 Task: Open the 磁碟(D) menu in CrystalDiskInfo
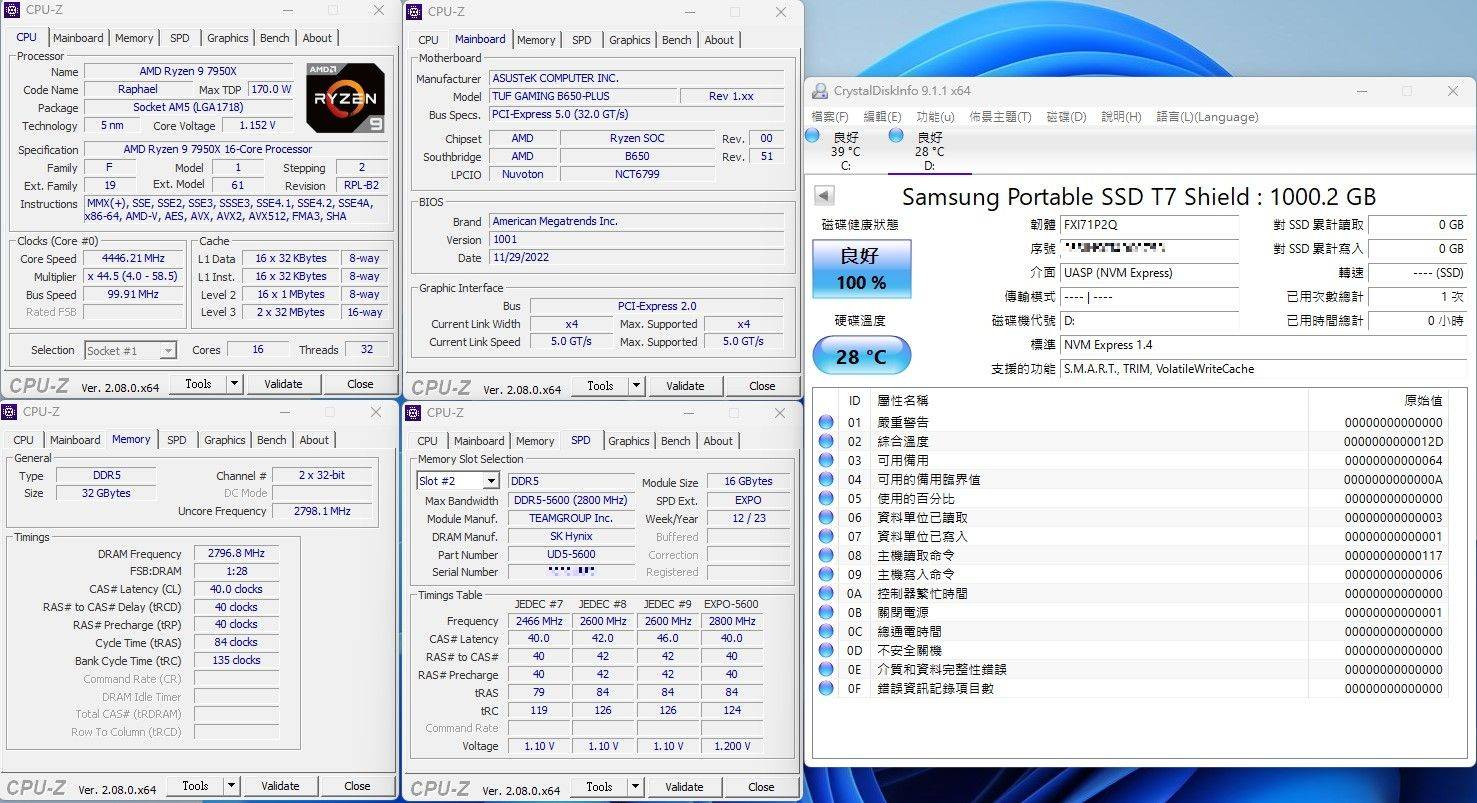[1063, 116]
